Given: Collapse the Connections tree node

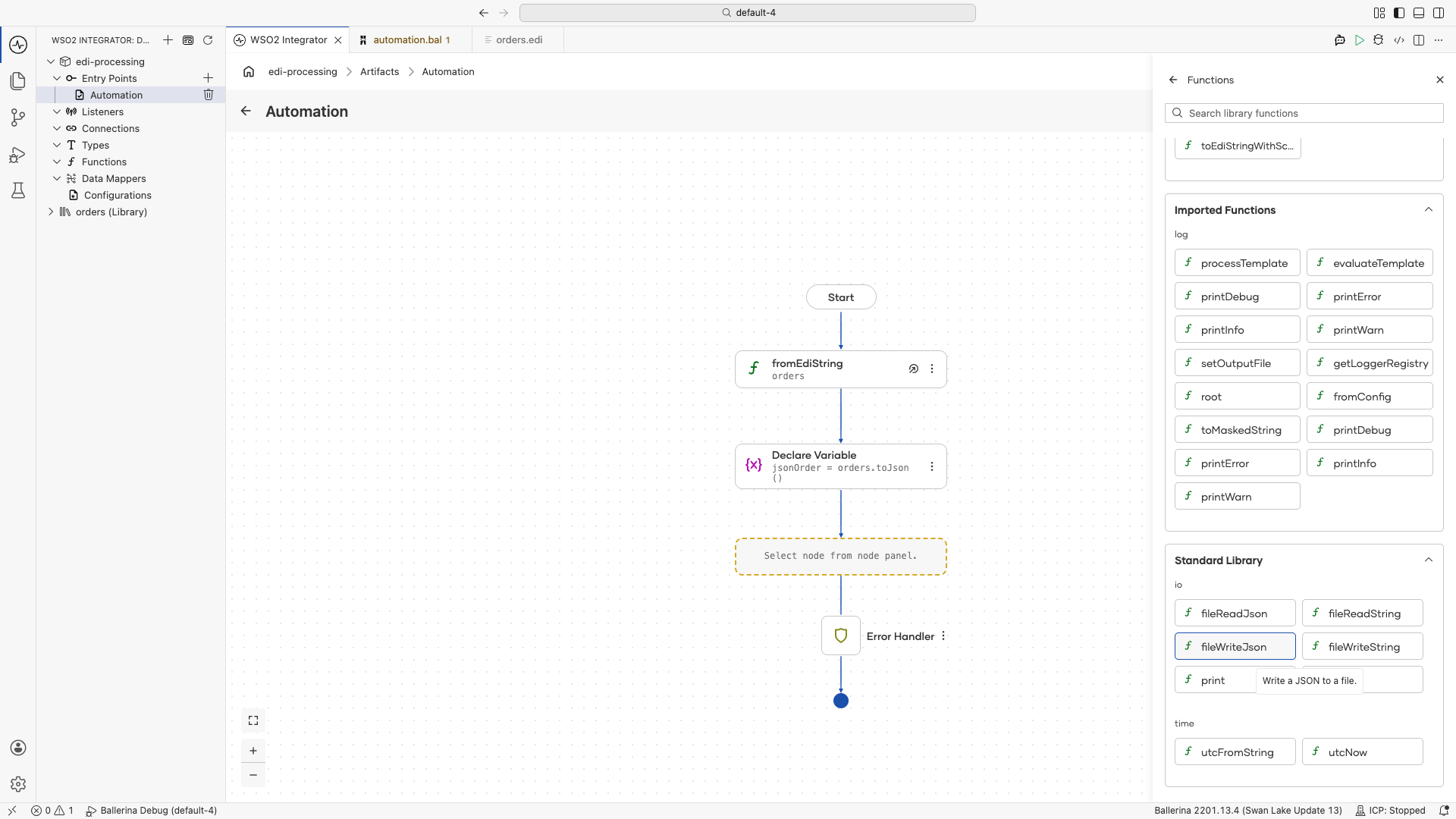Looking at the screenshot, I should pyautogui.click(x=57, y=129).
